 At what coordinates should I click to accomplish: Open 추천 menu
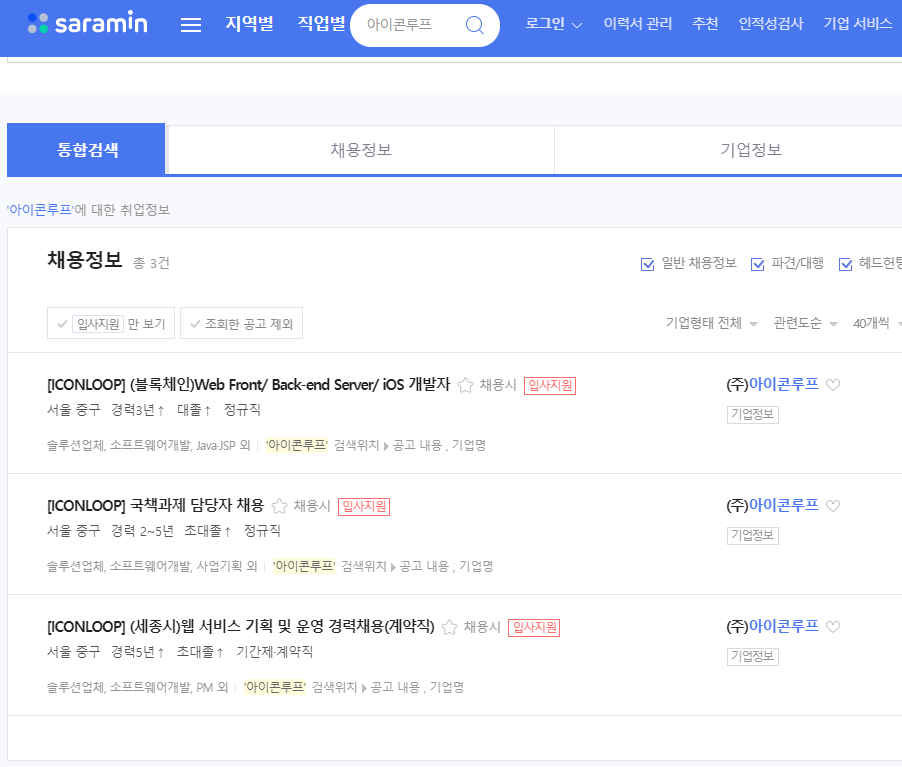click(x=705, y=24)
